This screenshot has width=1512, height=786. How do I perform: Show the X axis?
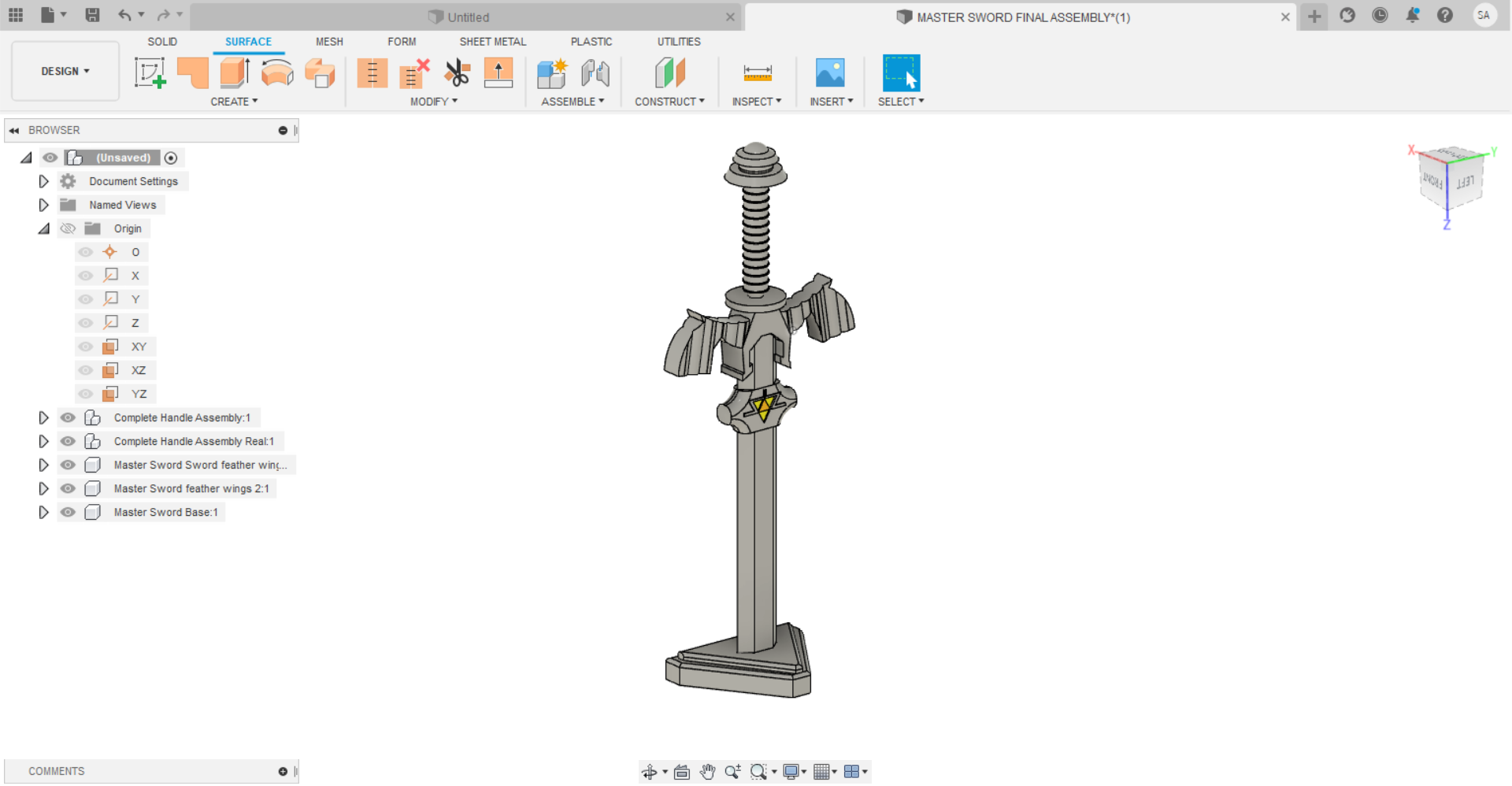[86, 276]
